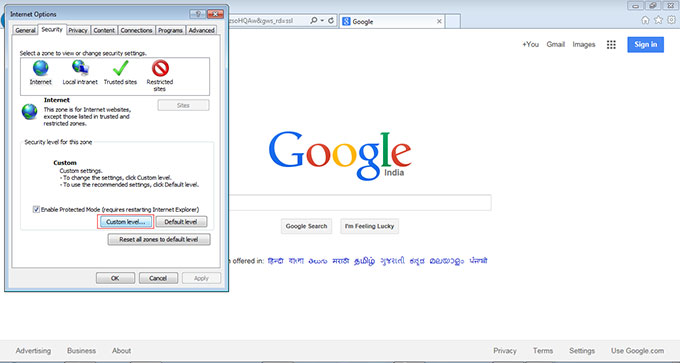Choose the Trusted sites green checkmark zone

pos(121,68)
